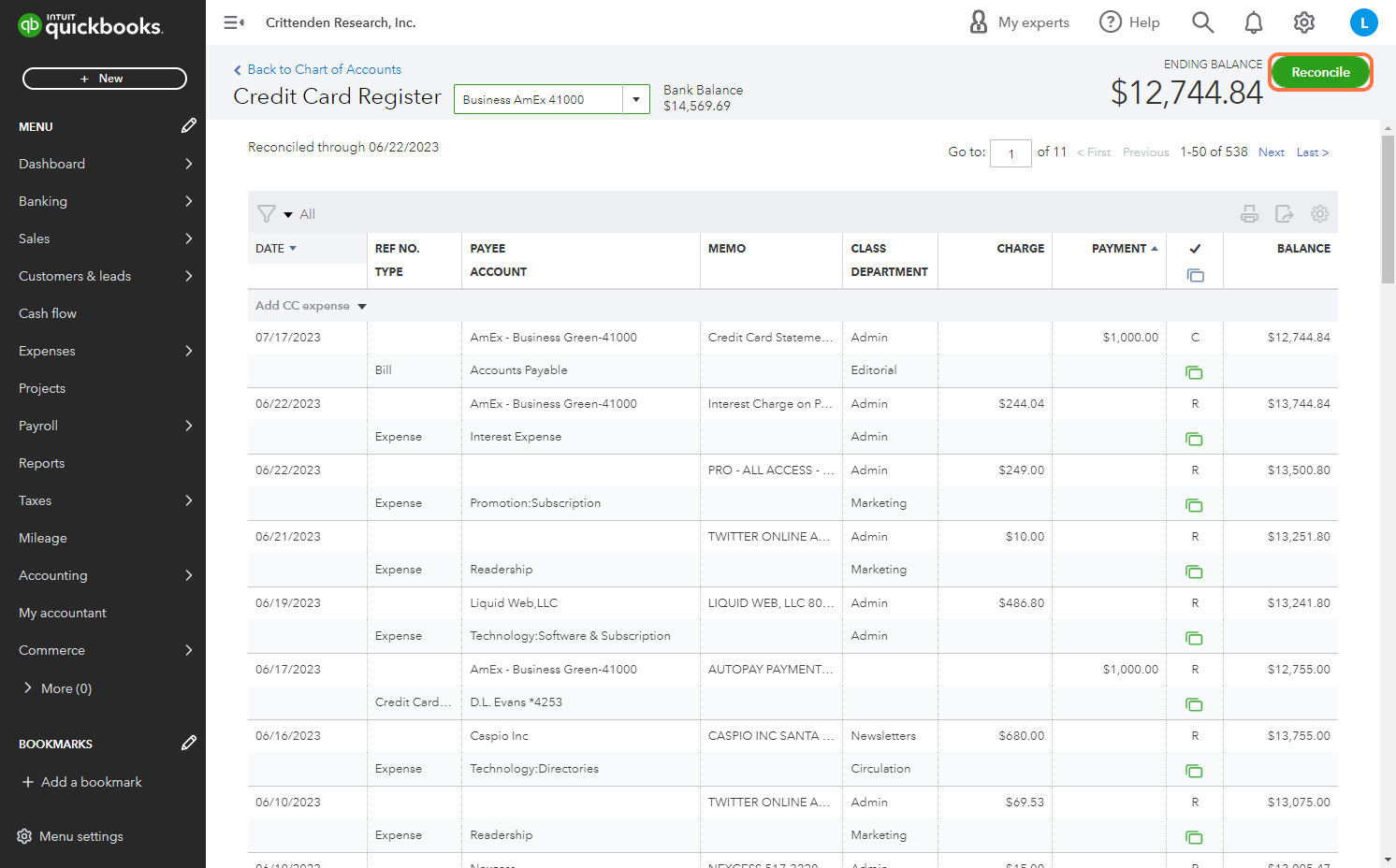Screen dimensions: 1396x868
Task: Sort by the checkmark status column
Action: click(x=1195, y=249)
